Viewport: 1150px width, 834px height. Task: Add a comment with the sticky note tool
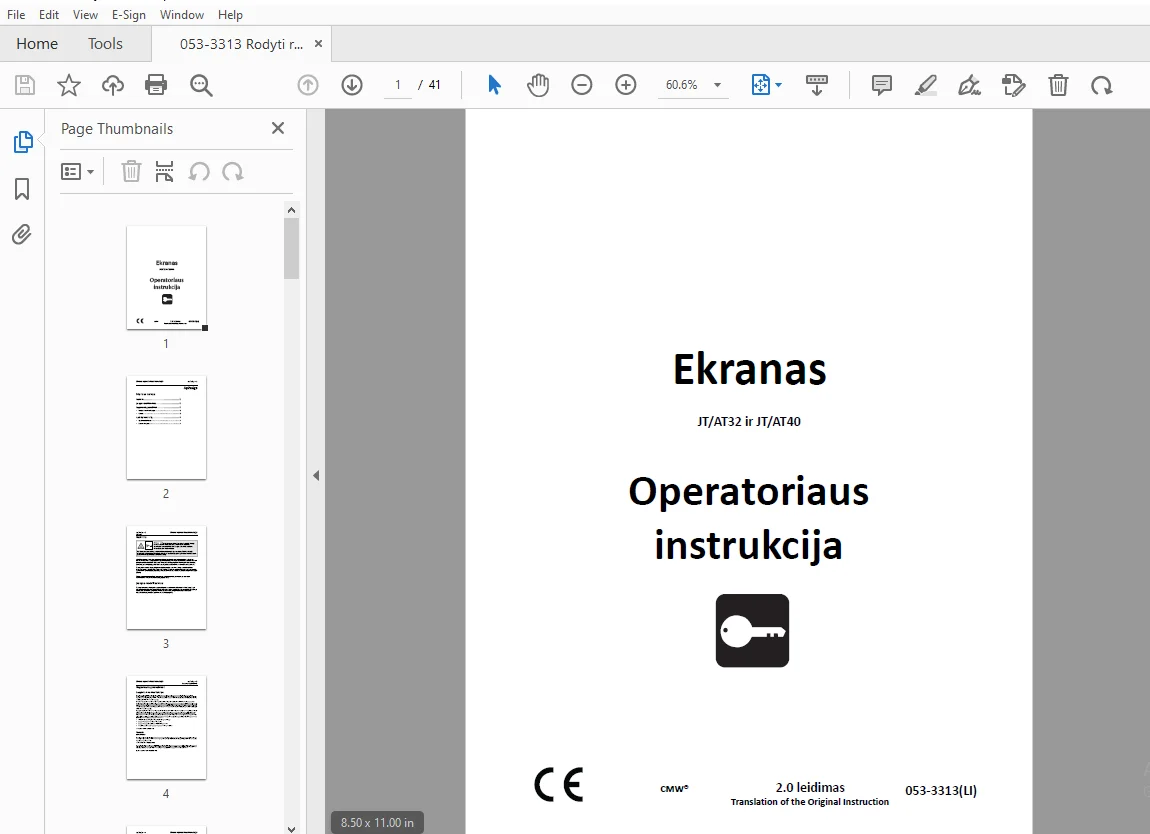[882, 85]
